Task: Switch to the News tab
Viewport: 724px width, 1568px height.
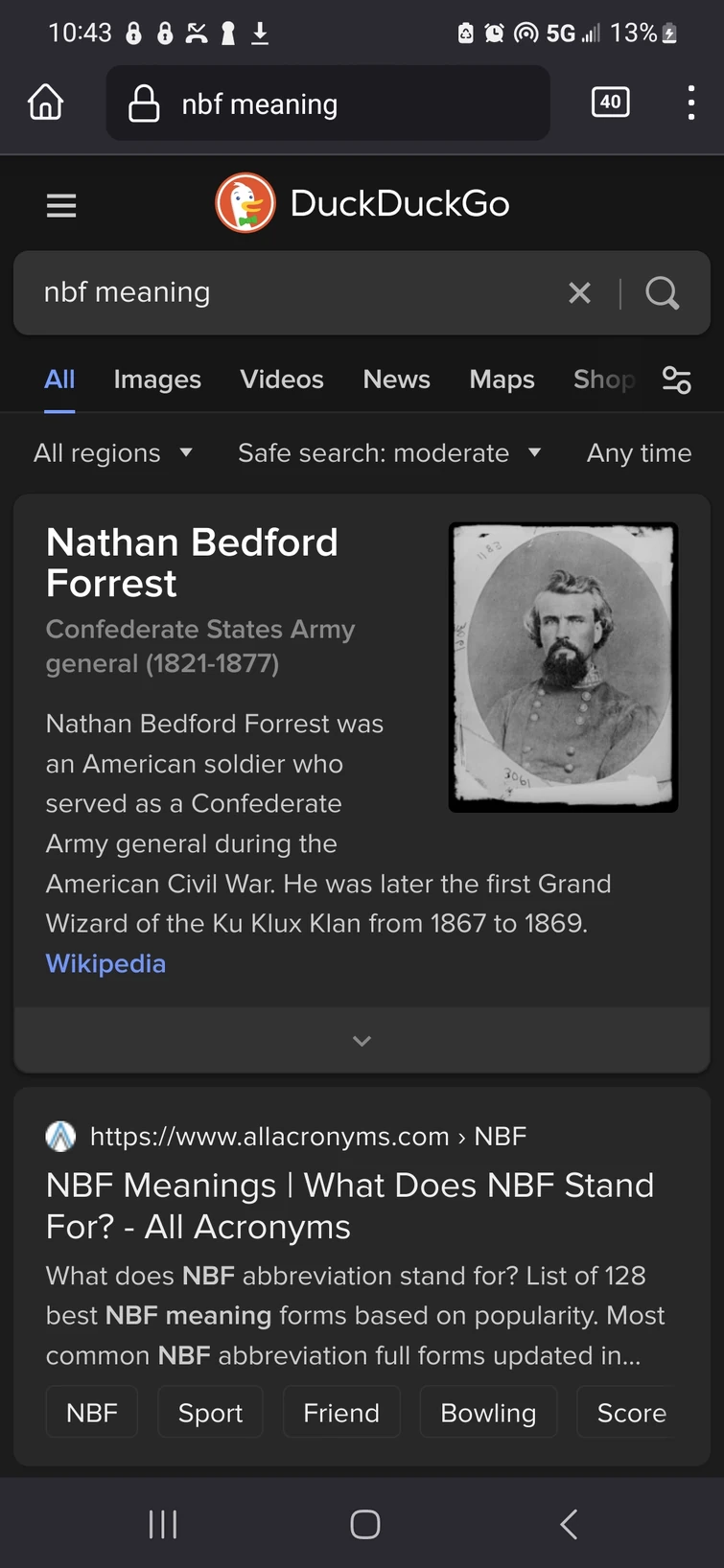Action: [x=396, y=380]
